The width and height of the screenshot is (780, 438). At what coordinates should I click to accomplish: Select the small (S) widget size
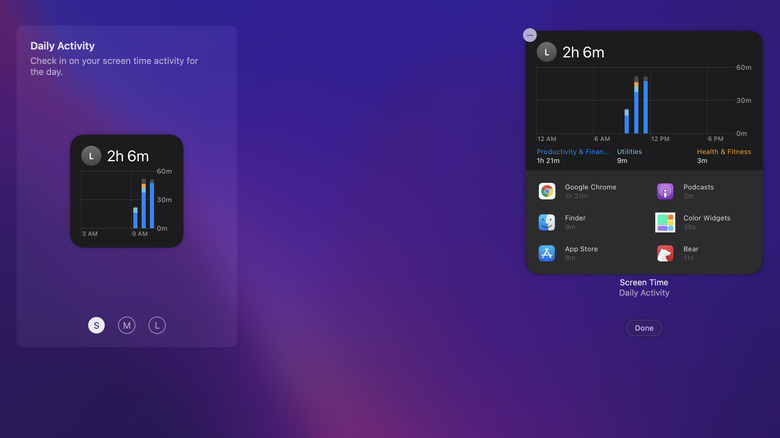[x=96, y=325]
